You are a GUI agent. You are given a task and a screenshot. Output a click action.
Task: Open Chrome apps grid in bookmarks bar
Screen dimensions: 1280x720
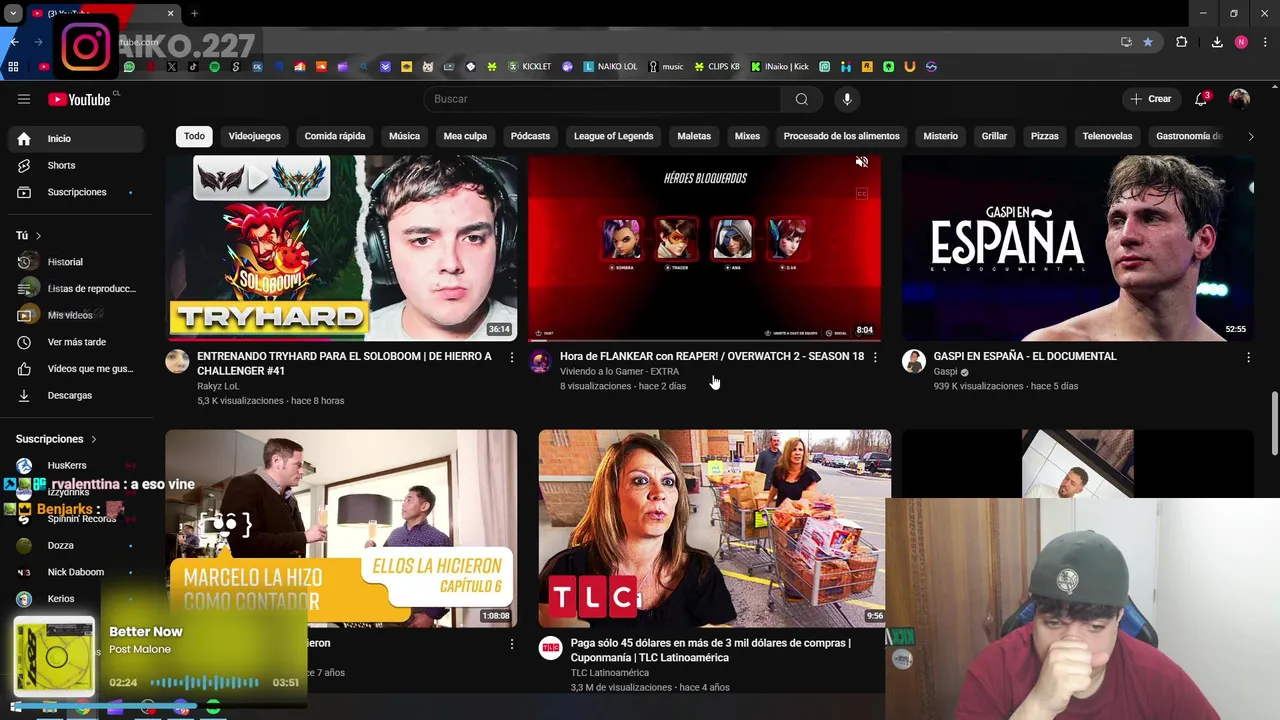(x=13, y=67)
